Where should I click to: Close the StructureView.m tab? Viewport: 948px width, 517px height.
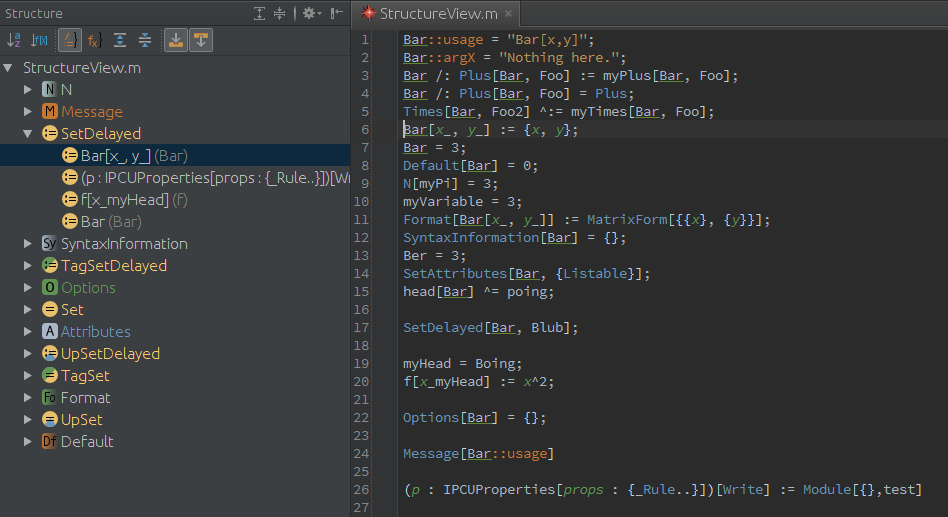508,14
